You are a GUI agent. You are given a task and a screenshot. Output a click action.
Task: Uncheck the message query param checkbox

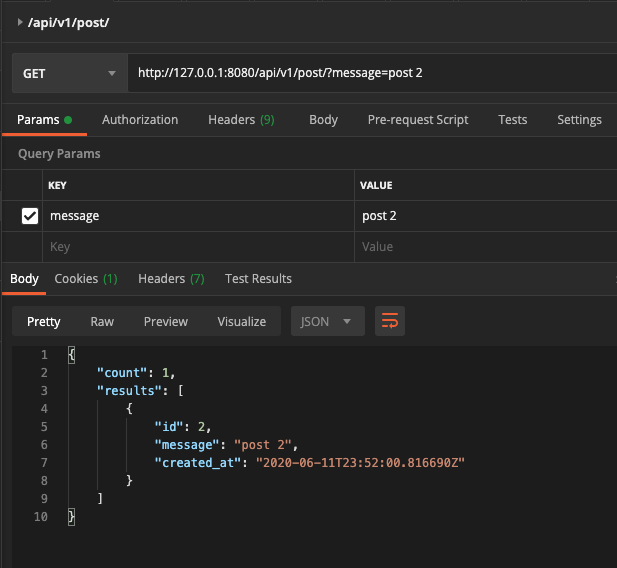(x=30, y=216)
